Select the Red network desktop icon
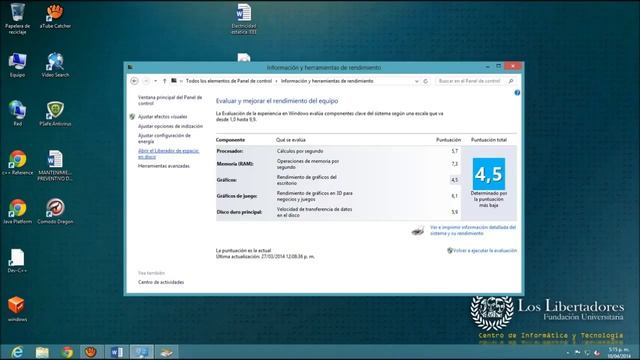Screen dimensions: 640x360 [17, 113]
